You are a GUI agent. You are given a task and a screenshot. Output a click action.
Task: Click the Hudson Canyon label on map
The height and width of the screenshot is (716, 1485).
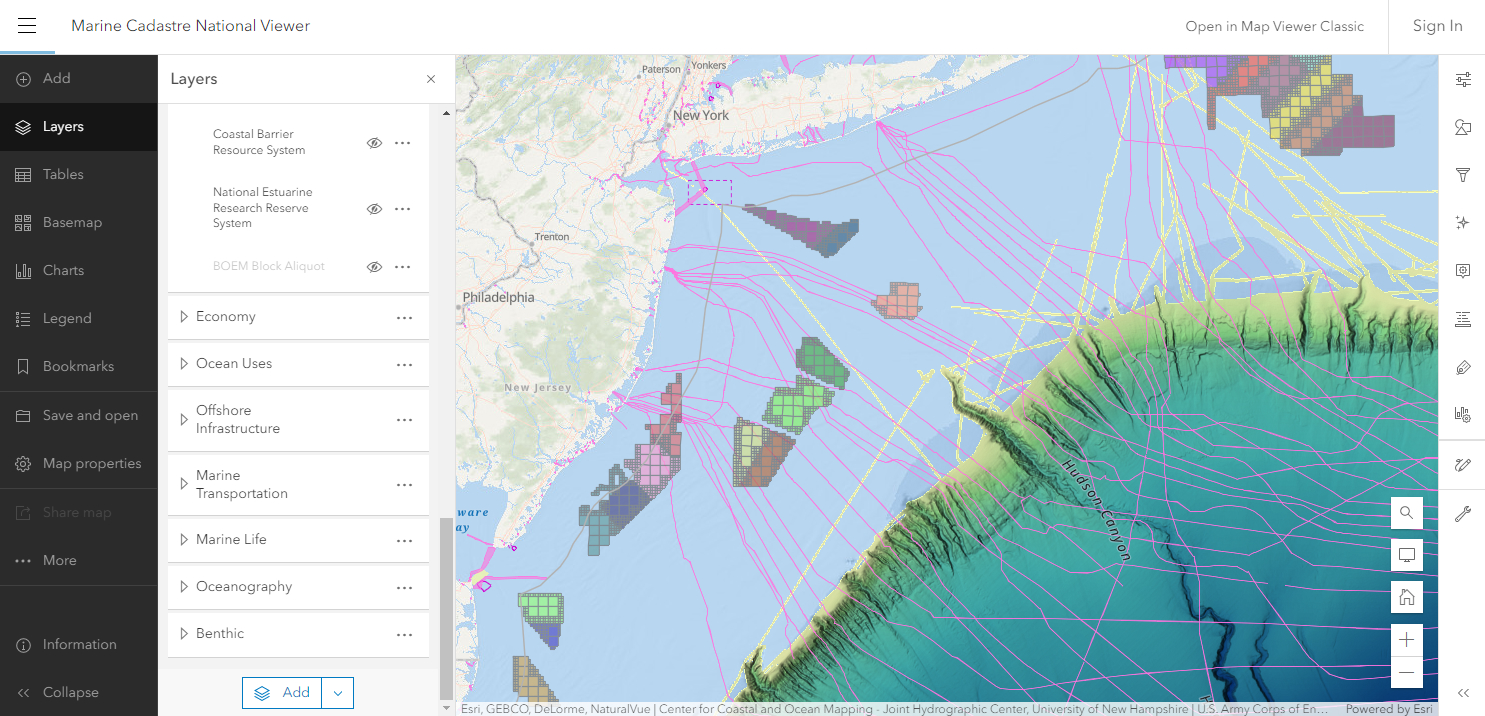(1095, 509)
